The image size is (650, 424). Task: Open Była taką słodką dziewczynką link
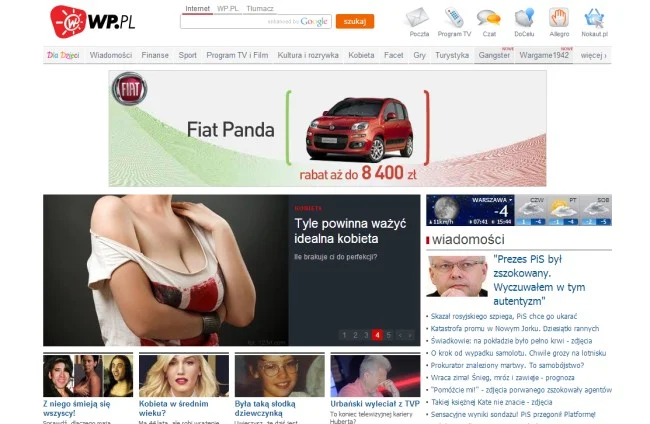(x=265, y=408)
